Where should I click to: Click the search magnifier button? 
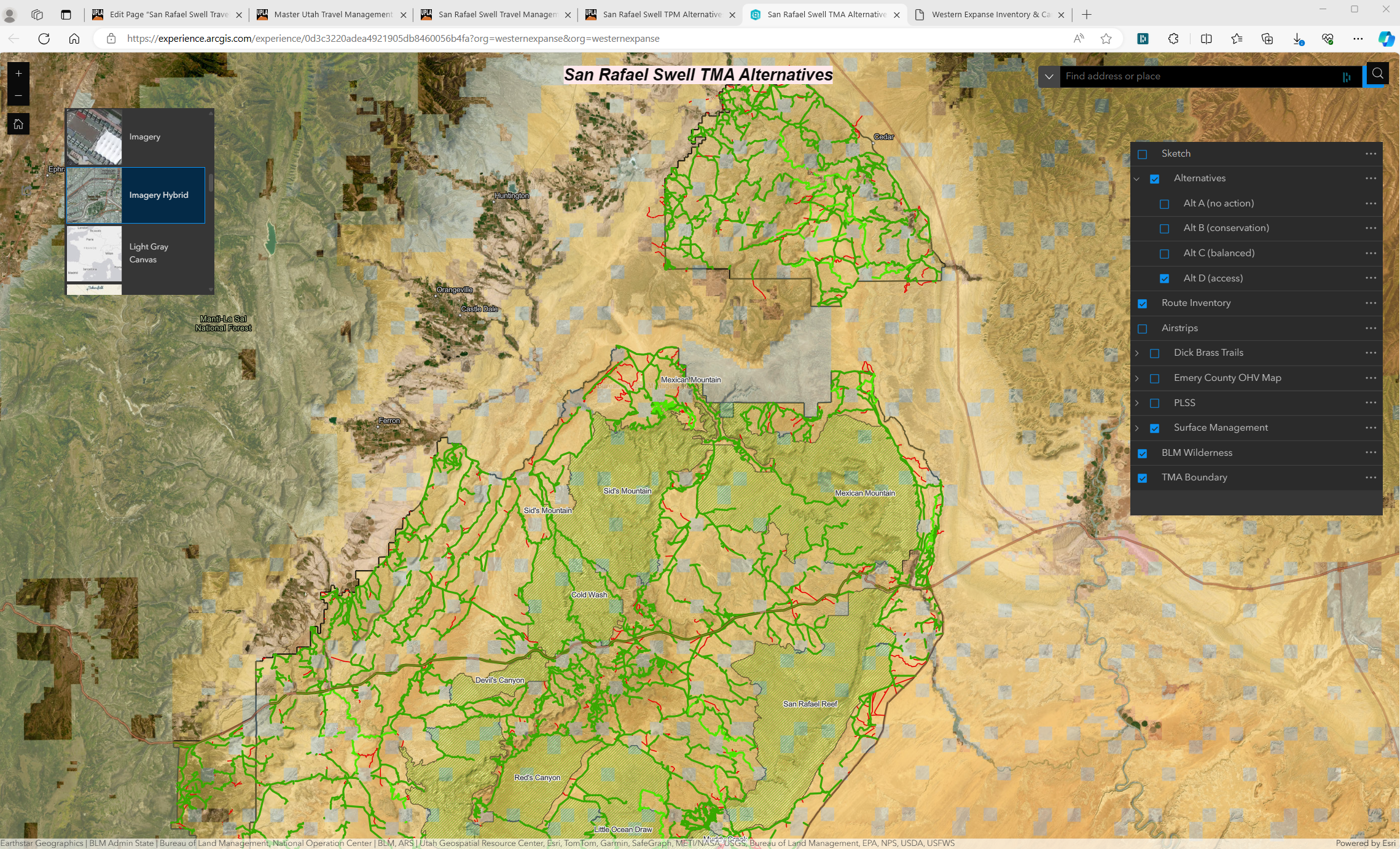(x=1377, y=74)
